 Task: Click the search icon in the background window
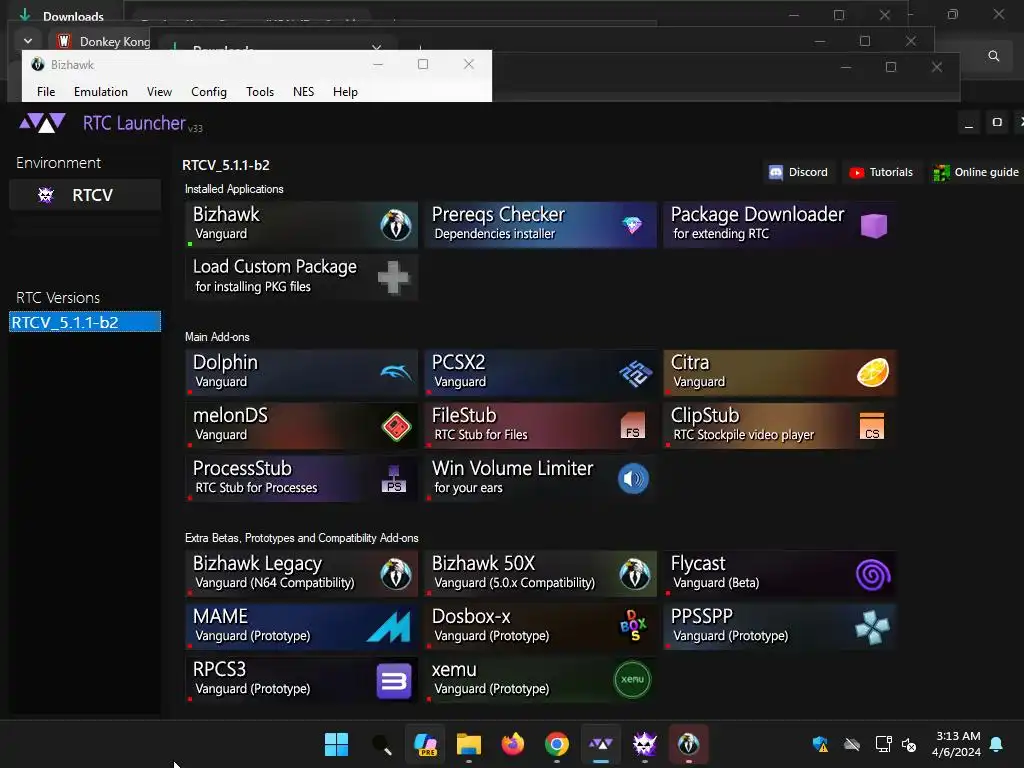click(x=993, y=56)
